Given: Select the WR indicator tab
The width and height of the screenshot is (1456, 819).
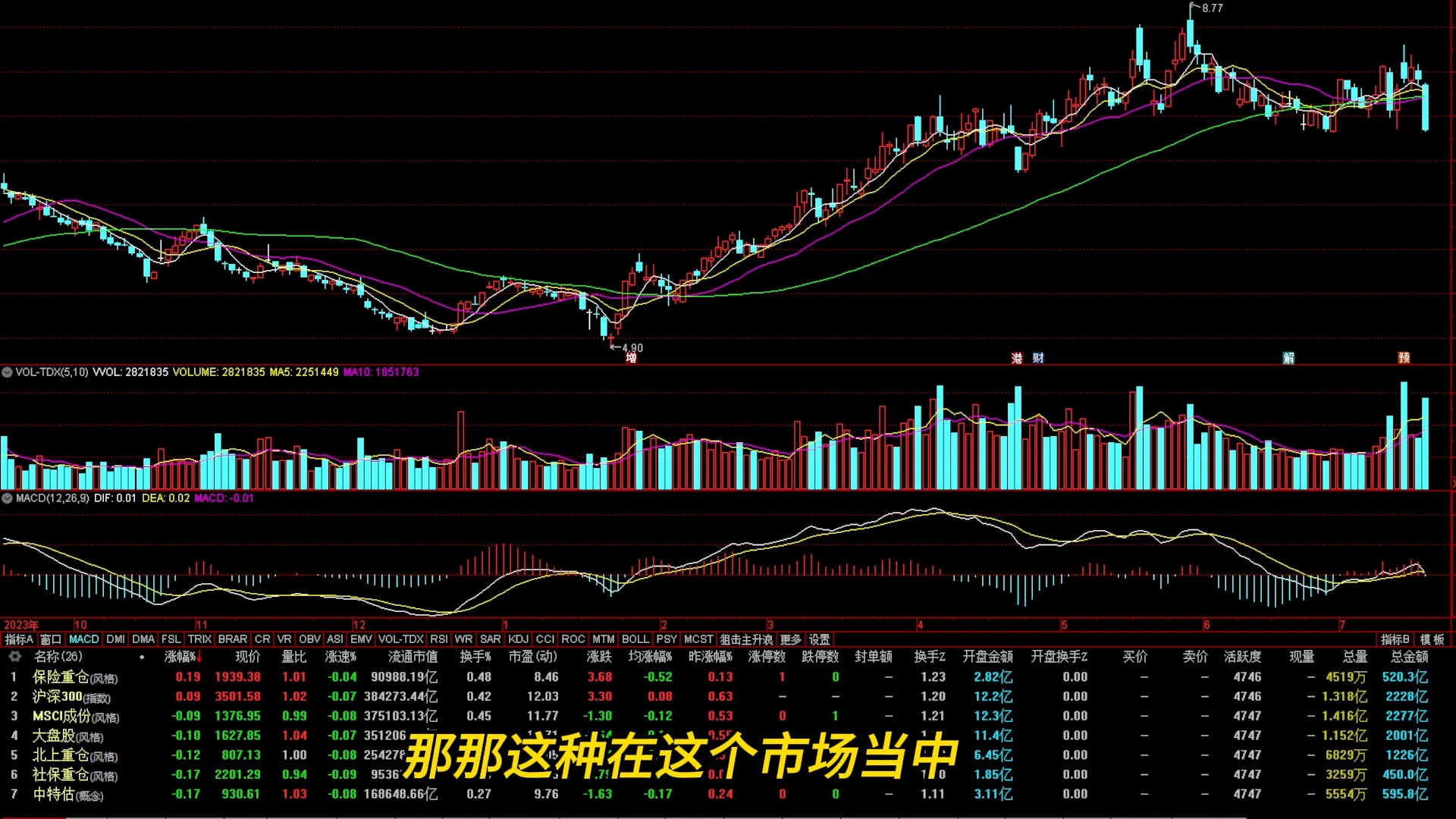Looking at the screenshot, I should [463, 639].
